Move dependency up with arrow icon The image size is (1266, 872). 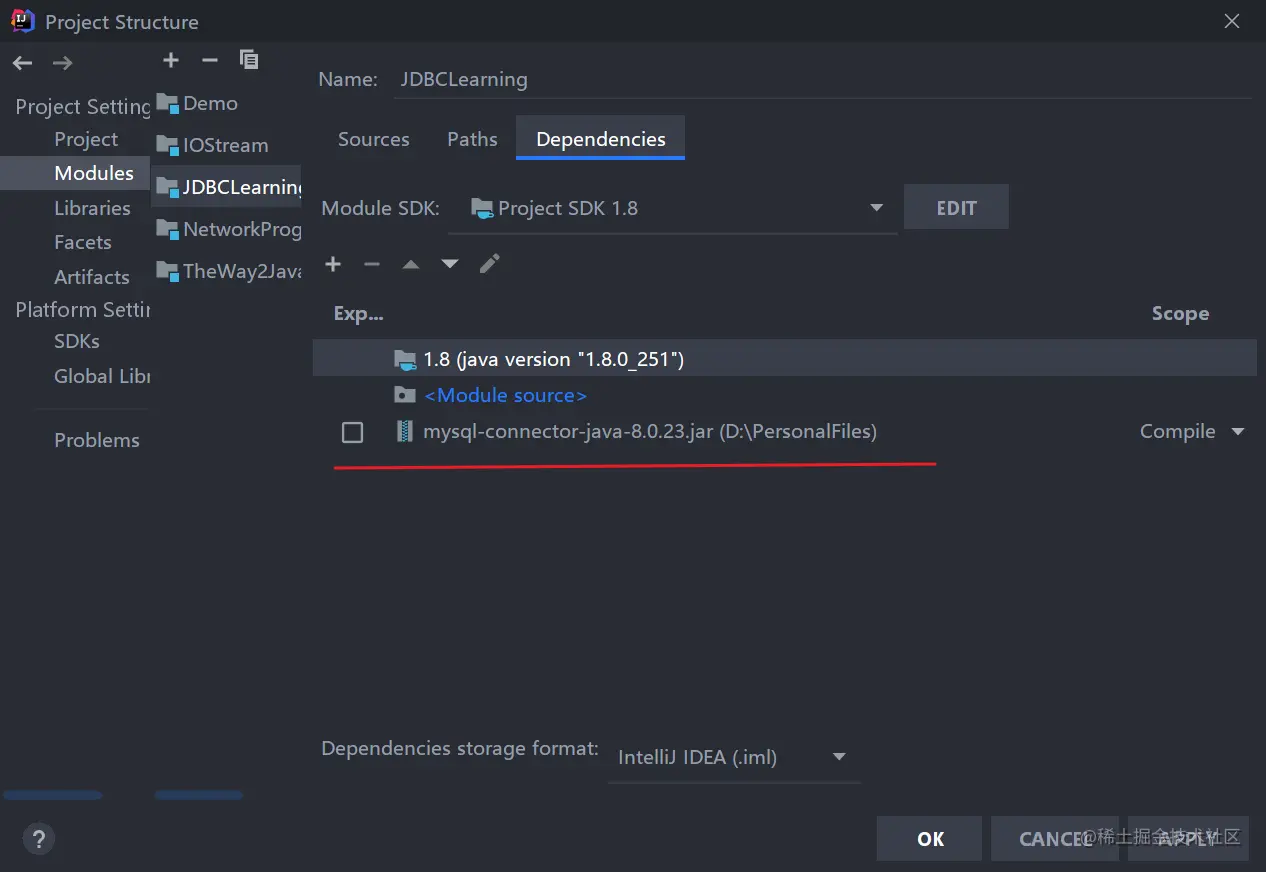point(411,264)
